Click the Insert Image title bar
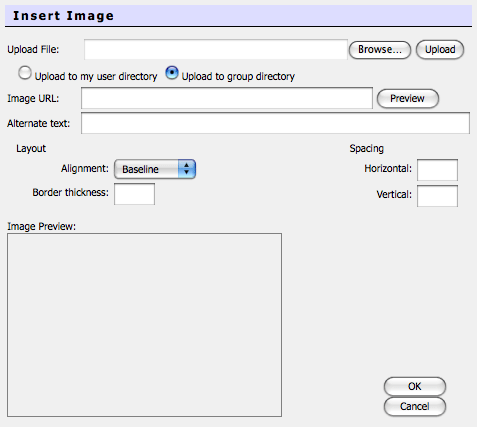The width and height of the screenshot is (477, 427). pos(238,16)
